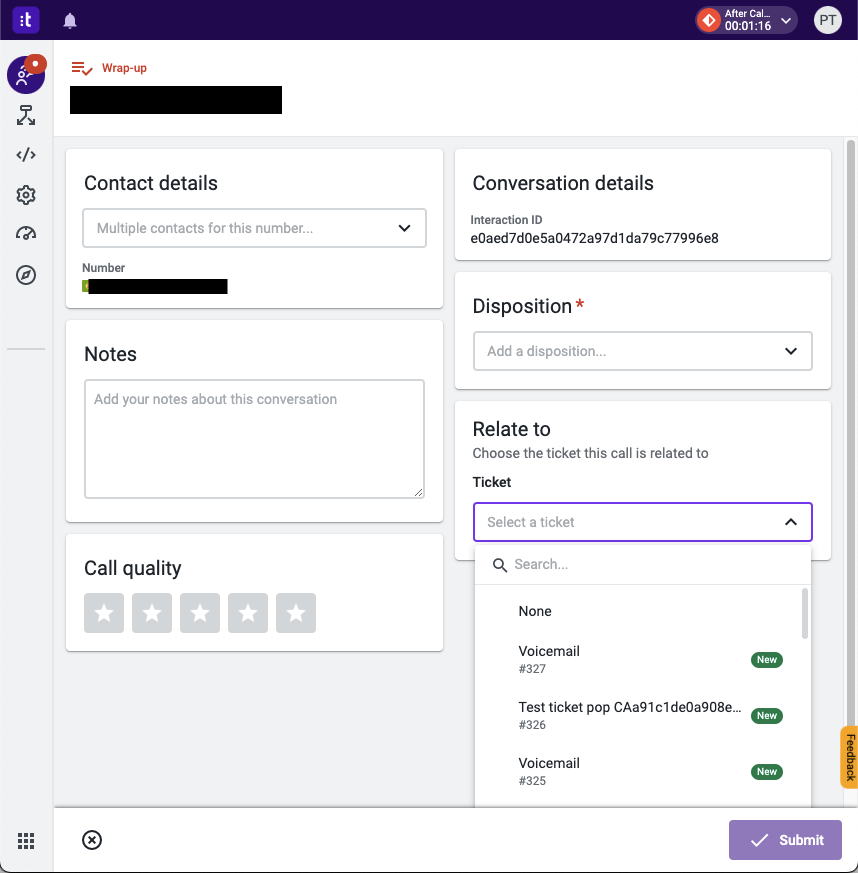The height and width of the screenshot is (873, 858).
Task: Click in the Notes text area
Action: pos(254,439)
